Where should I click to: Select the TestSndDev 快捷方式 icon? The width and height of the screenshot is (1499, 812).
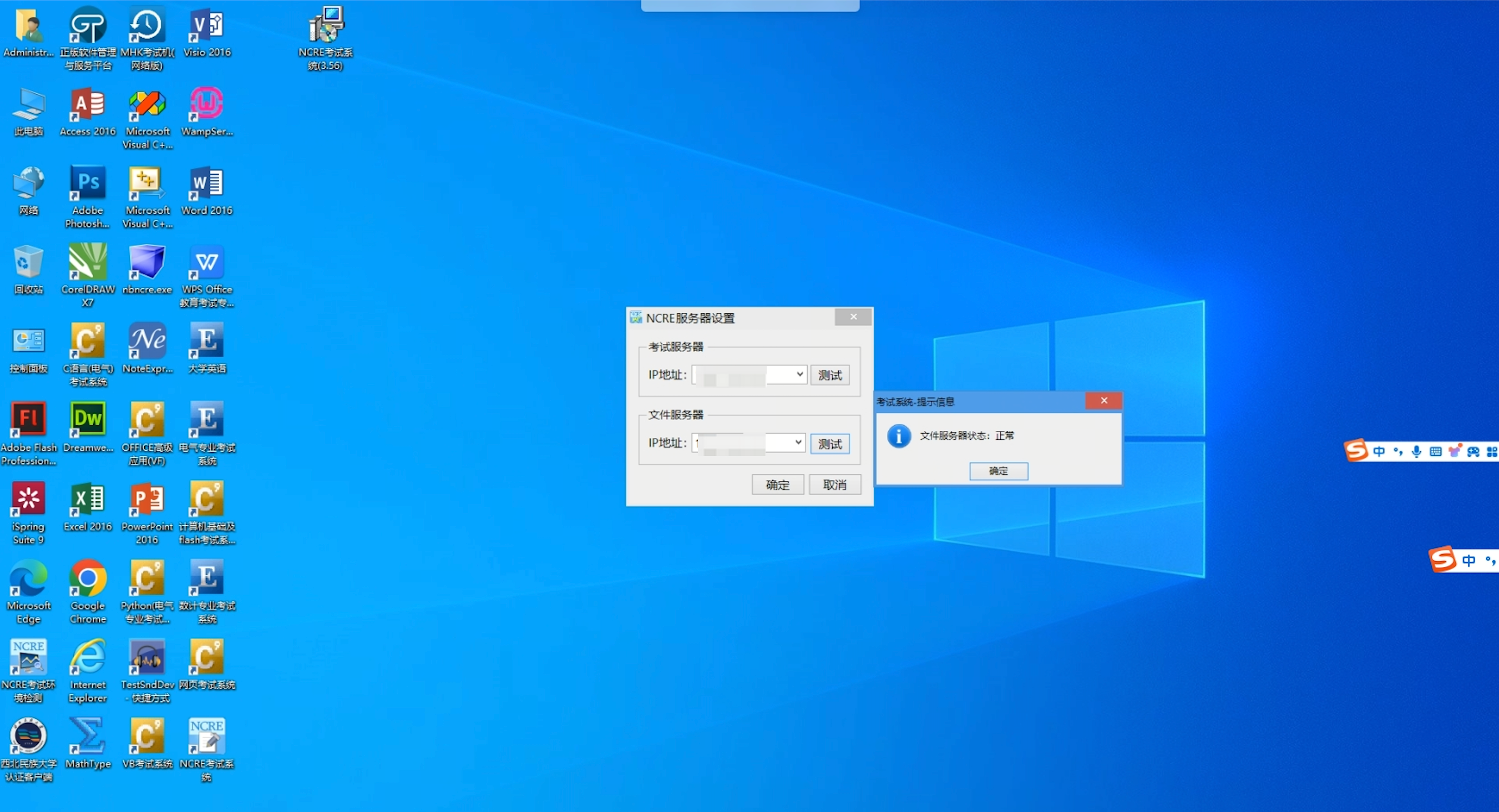(147, 671)
